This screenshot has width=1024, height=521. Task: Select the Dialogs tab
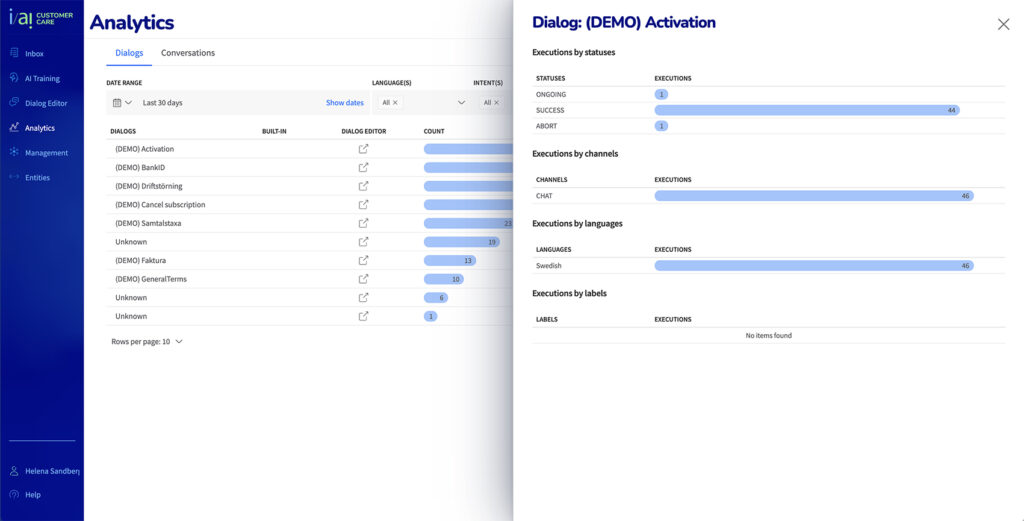click(x=129, y=53)
